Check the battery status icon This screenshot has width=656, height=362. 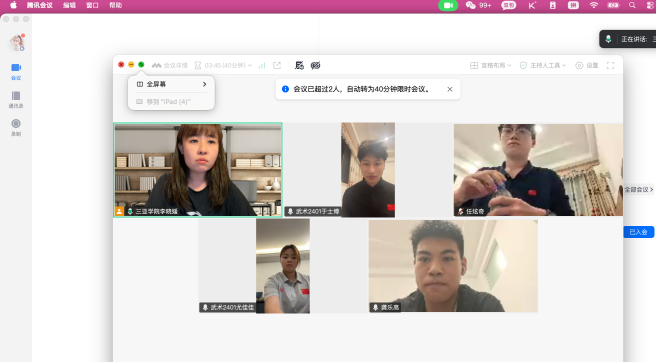point(613,5)
